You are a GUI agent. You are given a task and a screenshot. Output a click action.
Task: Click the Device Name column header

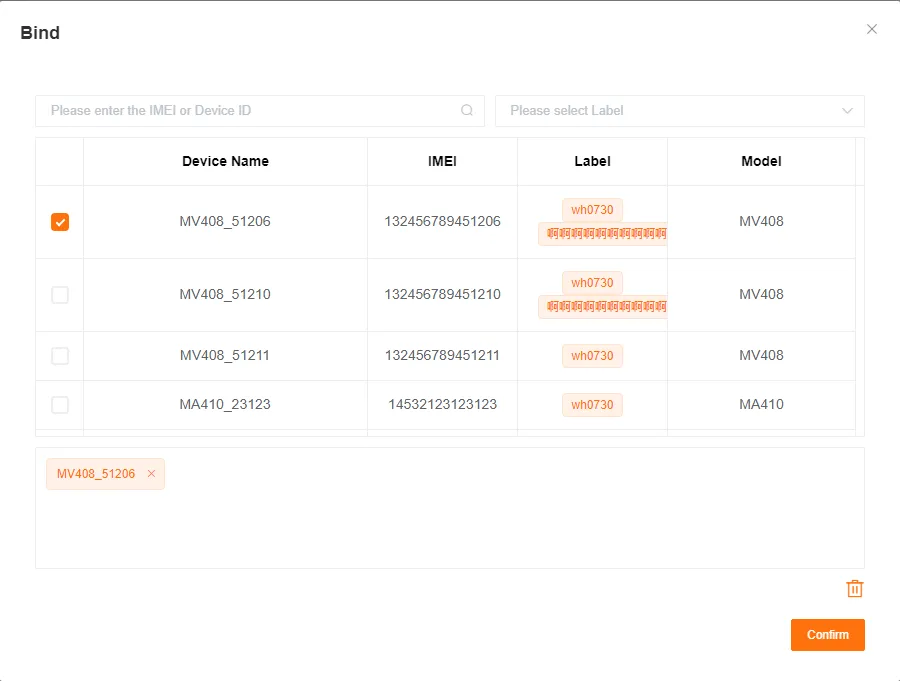[225, 161]
